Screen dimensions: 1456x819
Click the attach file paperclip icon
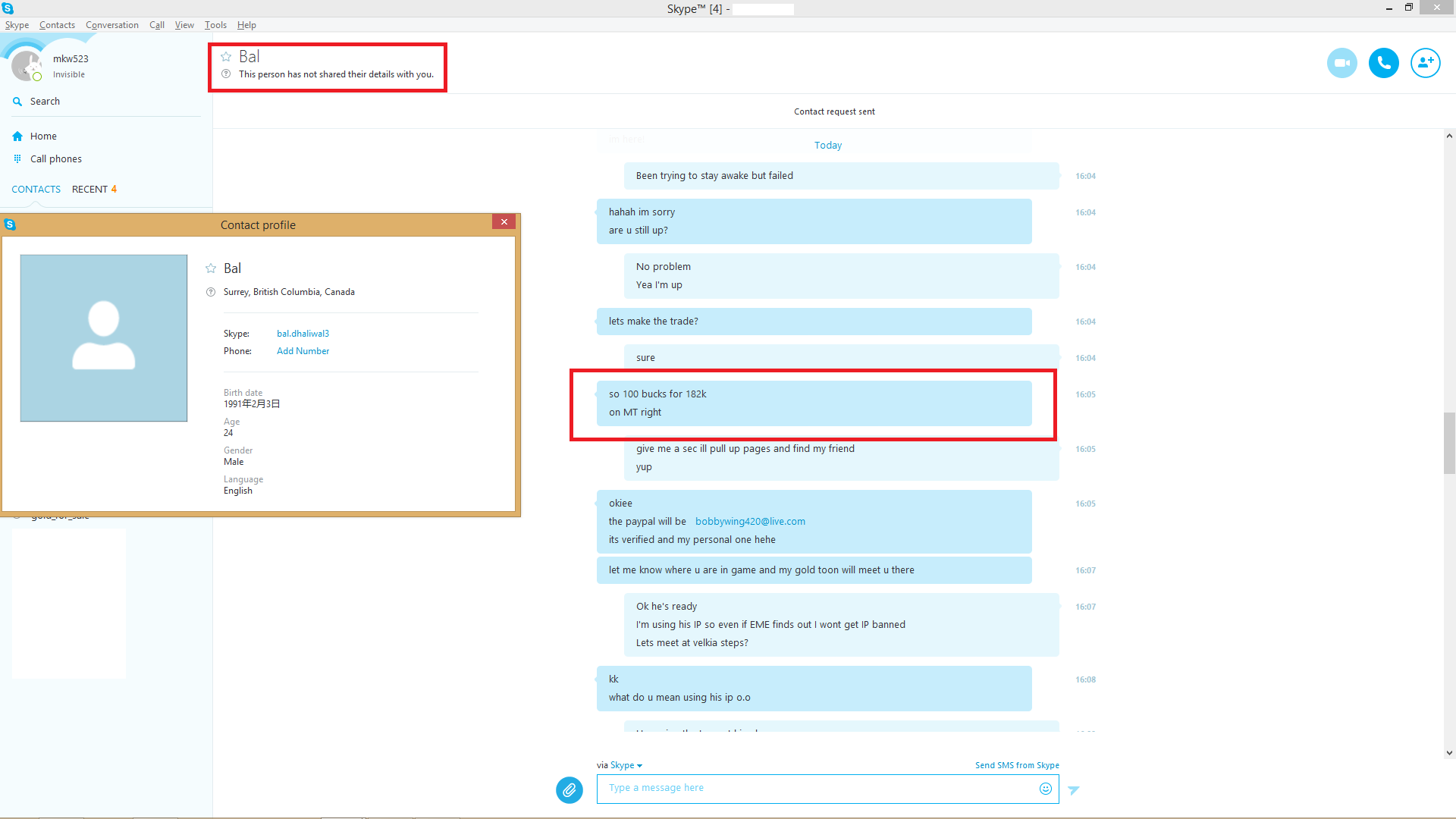(x=569, y=789)
